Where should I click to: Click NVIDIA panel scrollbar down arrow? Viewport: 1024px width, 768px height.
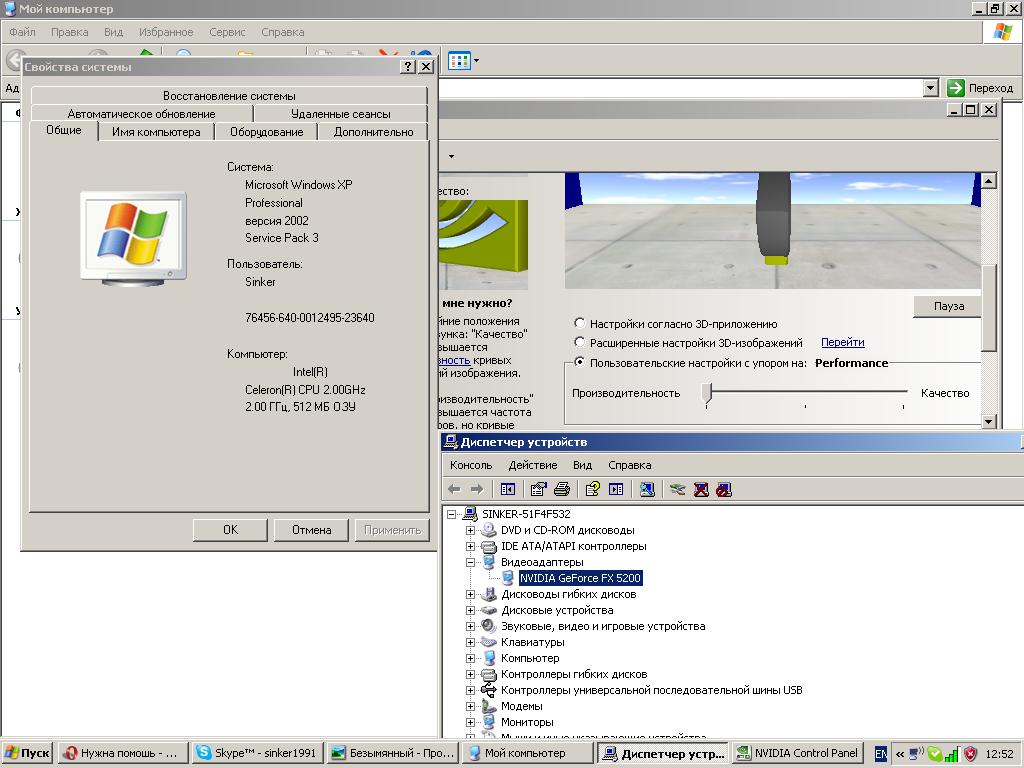pos(988,421)
